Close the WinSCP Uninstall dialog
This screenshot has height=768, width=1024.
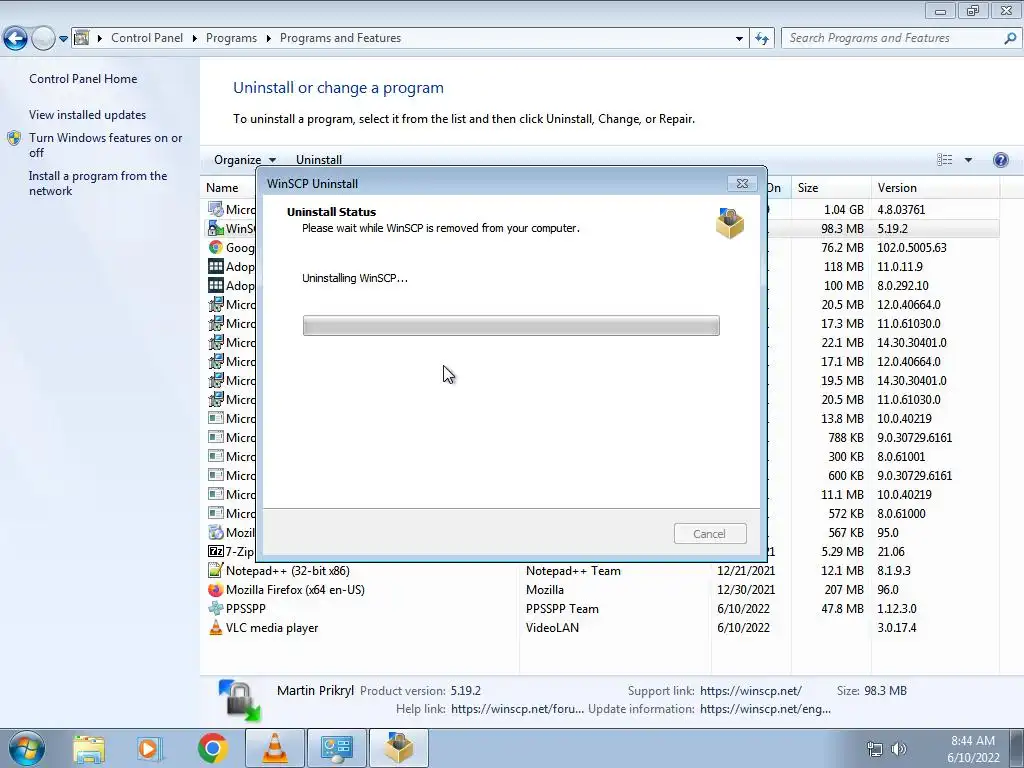click(742, 184)
